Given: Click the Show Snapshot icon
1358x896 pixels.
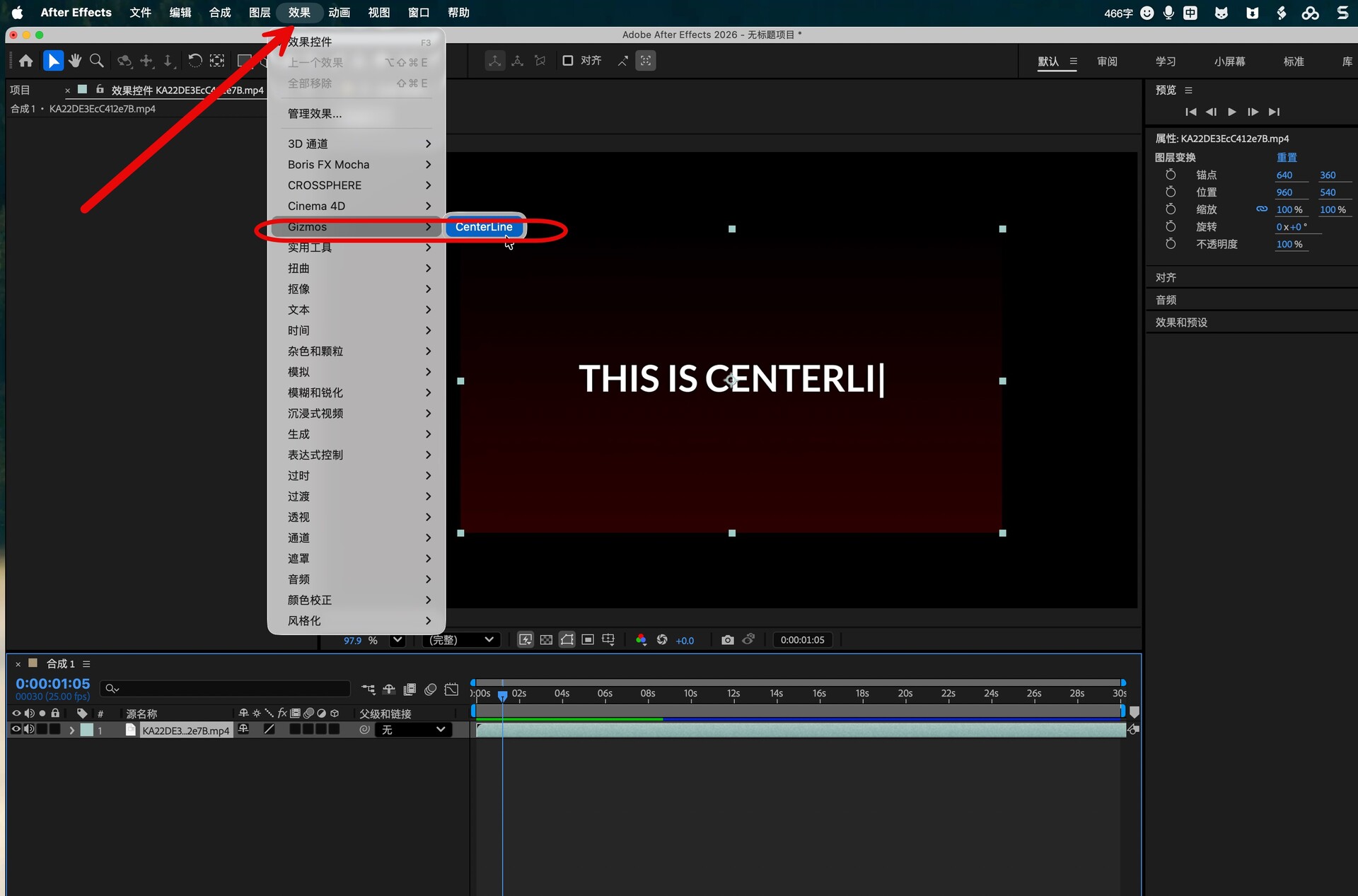Looking at the screenshot, I should coord(748,639).
